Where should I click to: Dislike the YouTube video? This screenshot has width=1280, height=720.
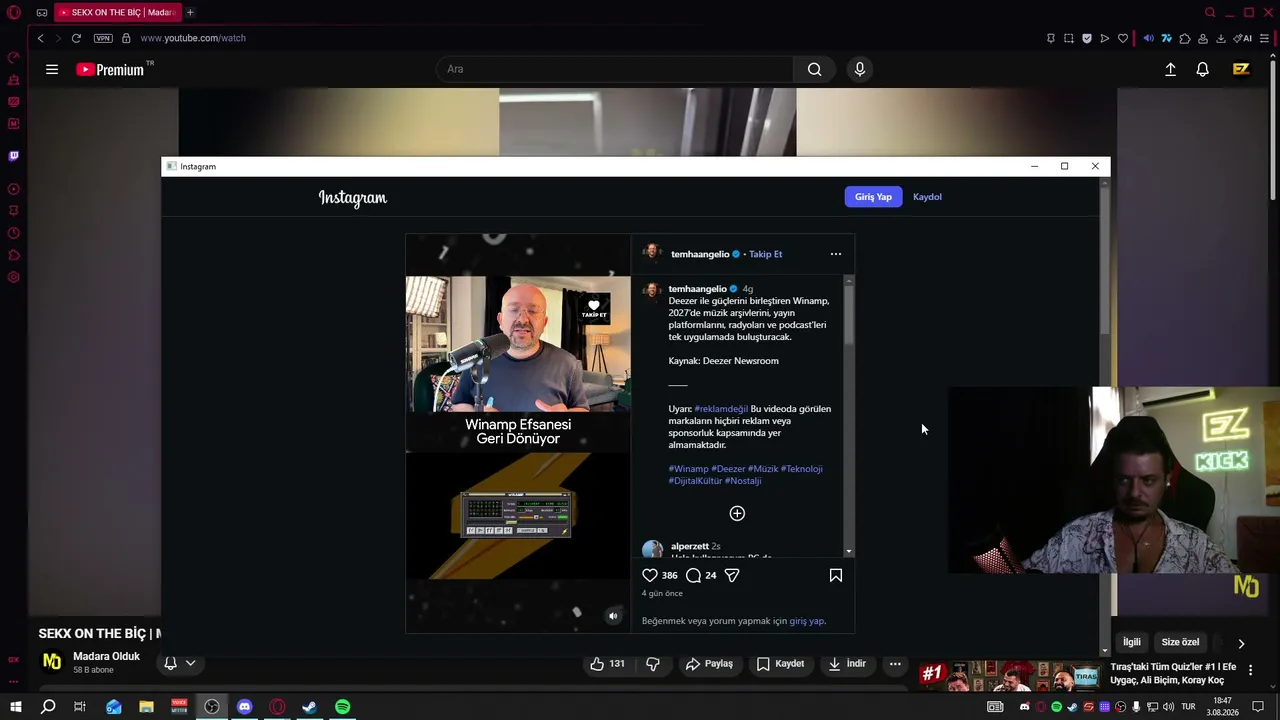coord(653,664)
